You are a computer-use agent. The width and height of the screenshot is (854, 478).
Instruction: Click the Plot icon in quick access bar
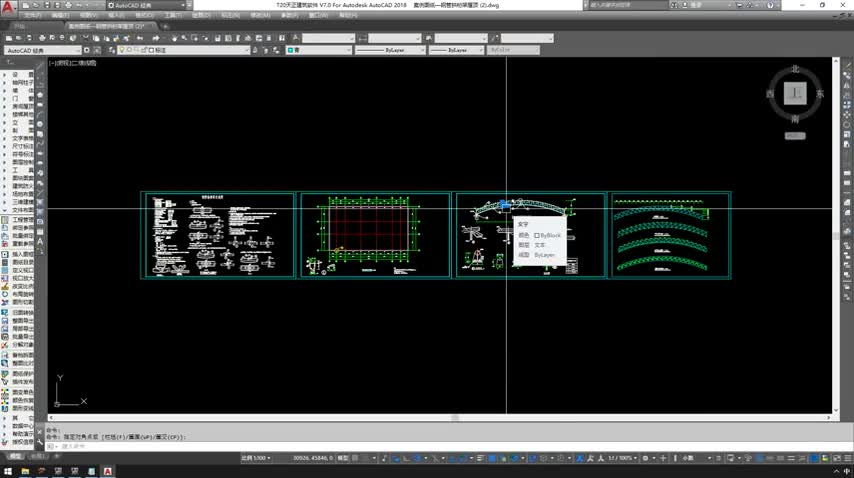click(69, 5)
